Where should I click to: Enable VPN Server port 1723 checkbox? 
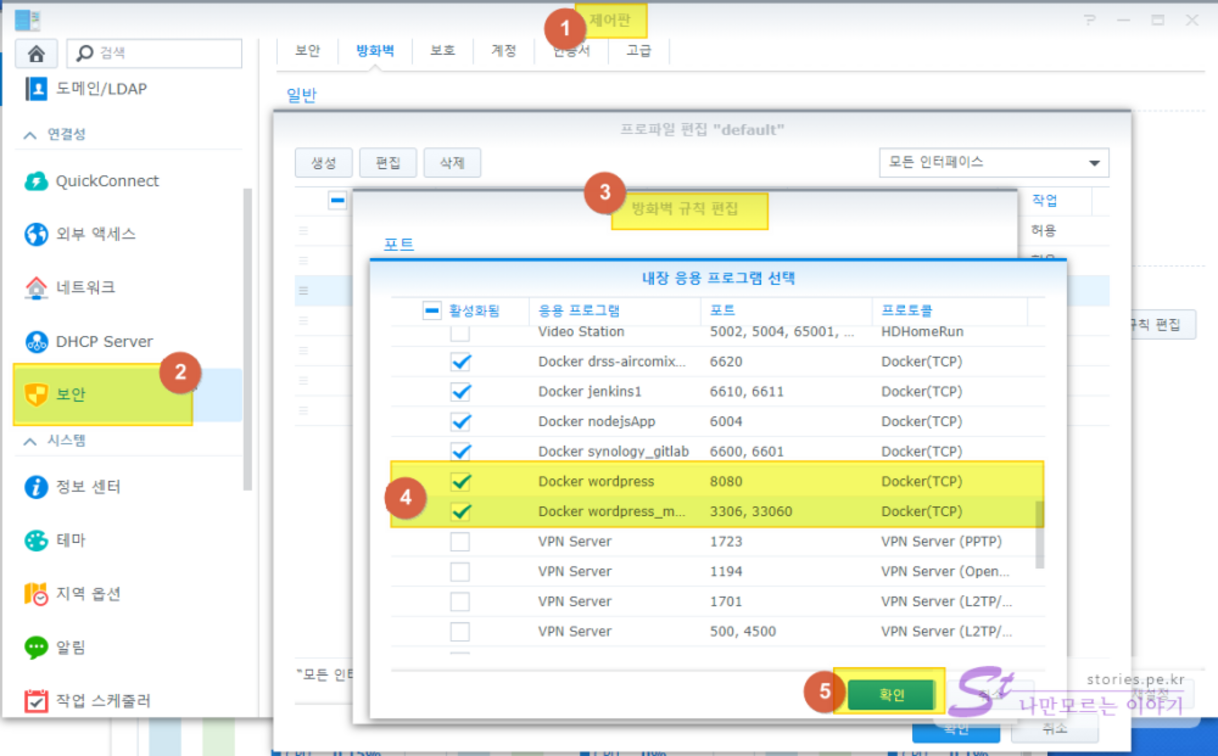click(460, 542)
